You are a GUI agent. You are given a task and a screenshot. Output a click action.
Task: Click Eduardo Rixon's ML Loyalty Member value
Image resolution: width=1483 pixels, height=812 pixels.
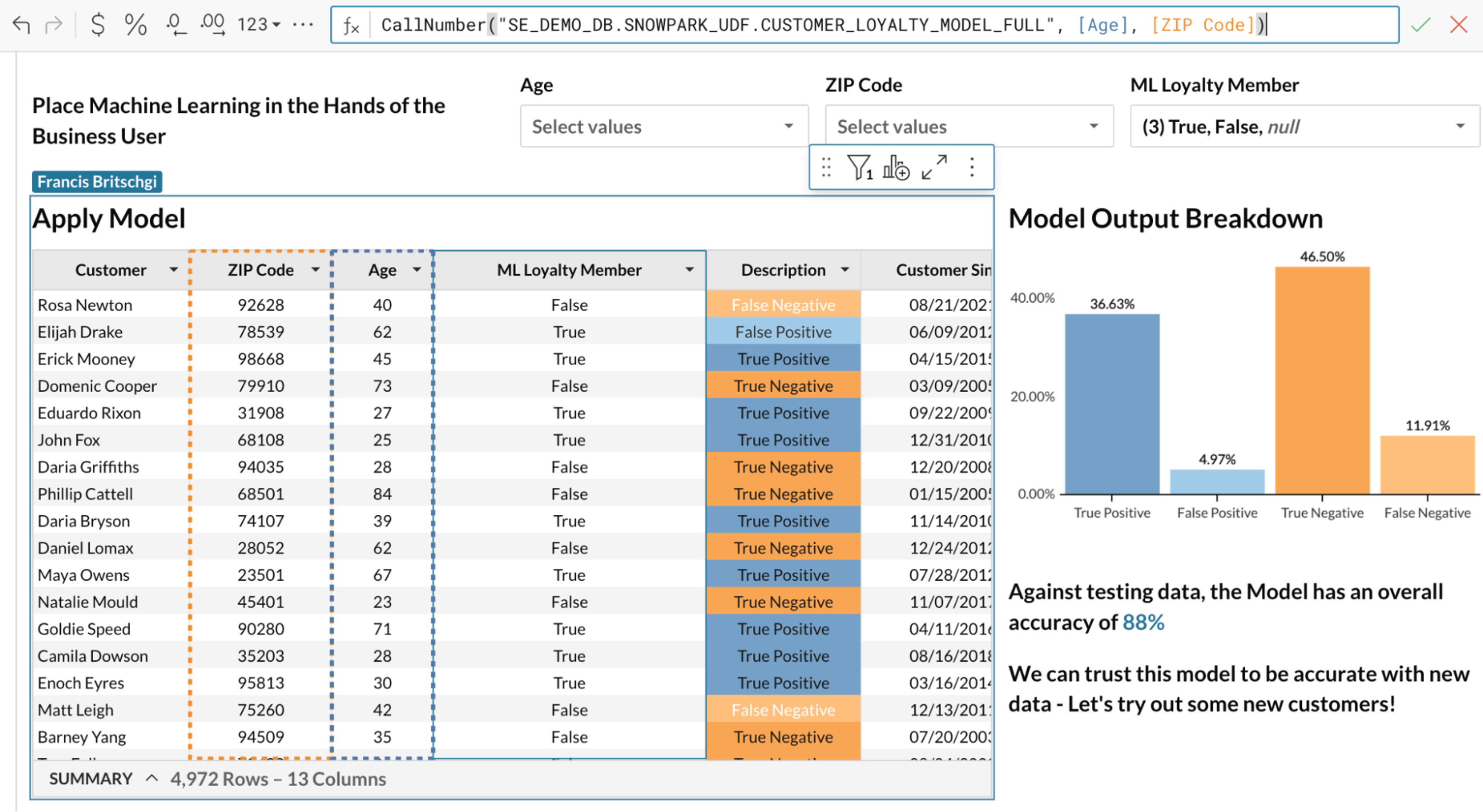click(x=569, y=413)
